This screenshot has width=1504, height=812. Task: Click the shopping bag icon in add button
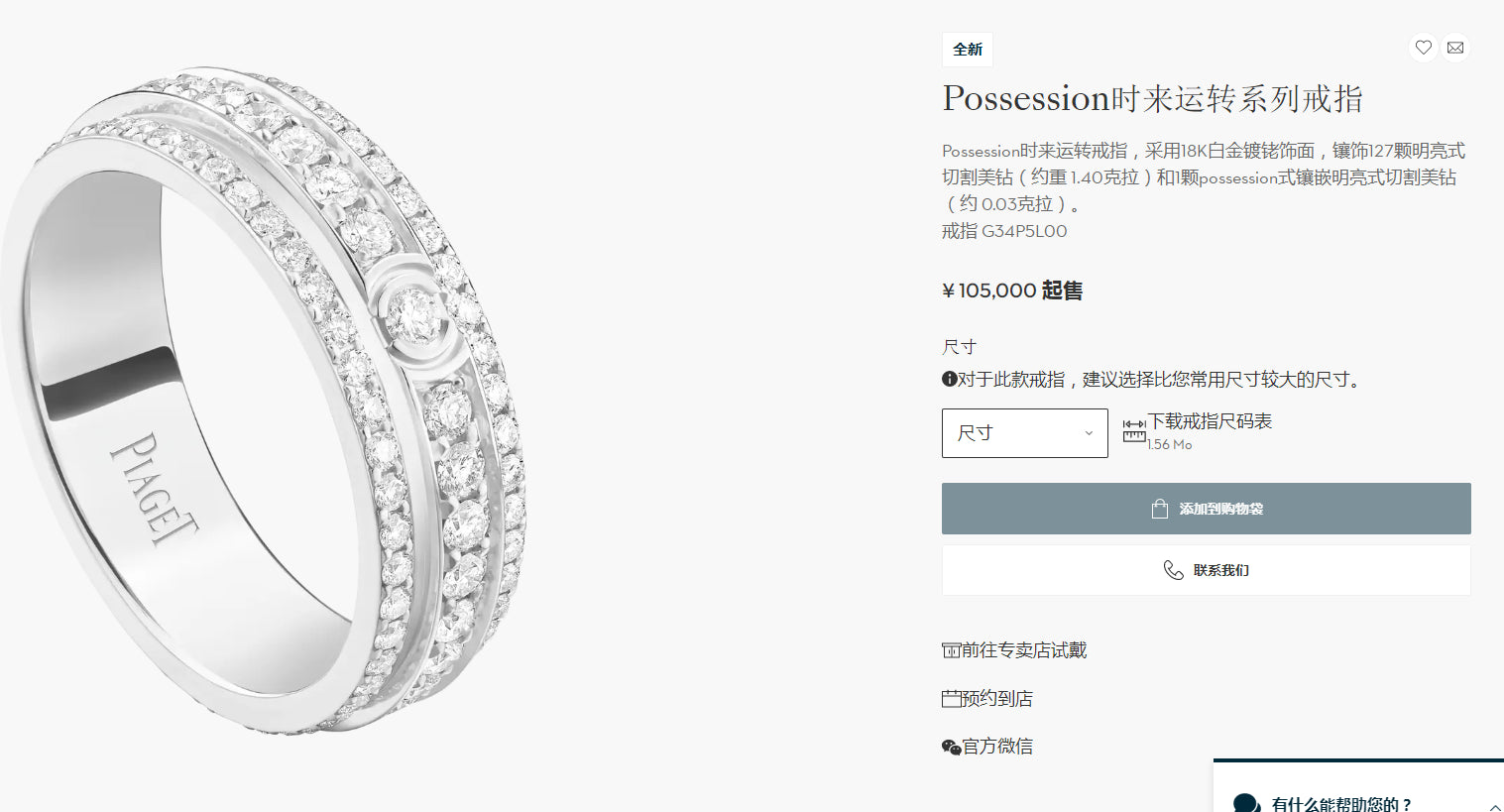click(1160, 509)
